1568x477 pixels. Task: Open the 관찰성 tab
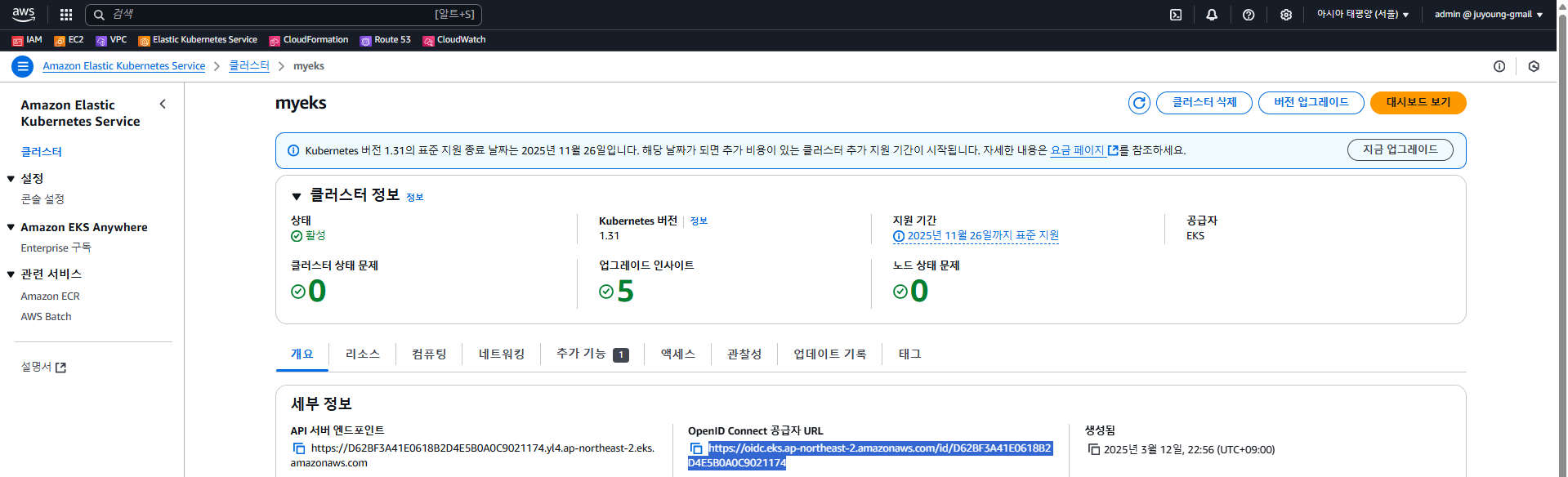744,354
